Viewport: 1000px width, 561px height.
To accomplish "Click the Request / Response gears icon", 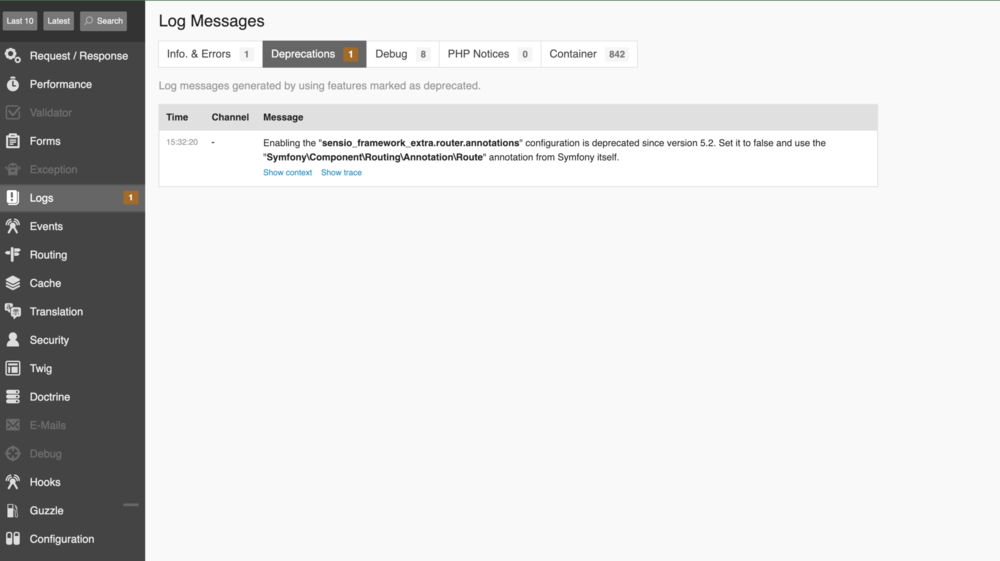I will (13, 55).
